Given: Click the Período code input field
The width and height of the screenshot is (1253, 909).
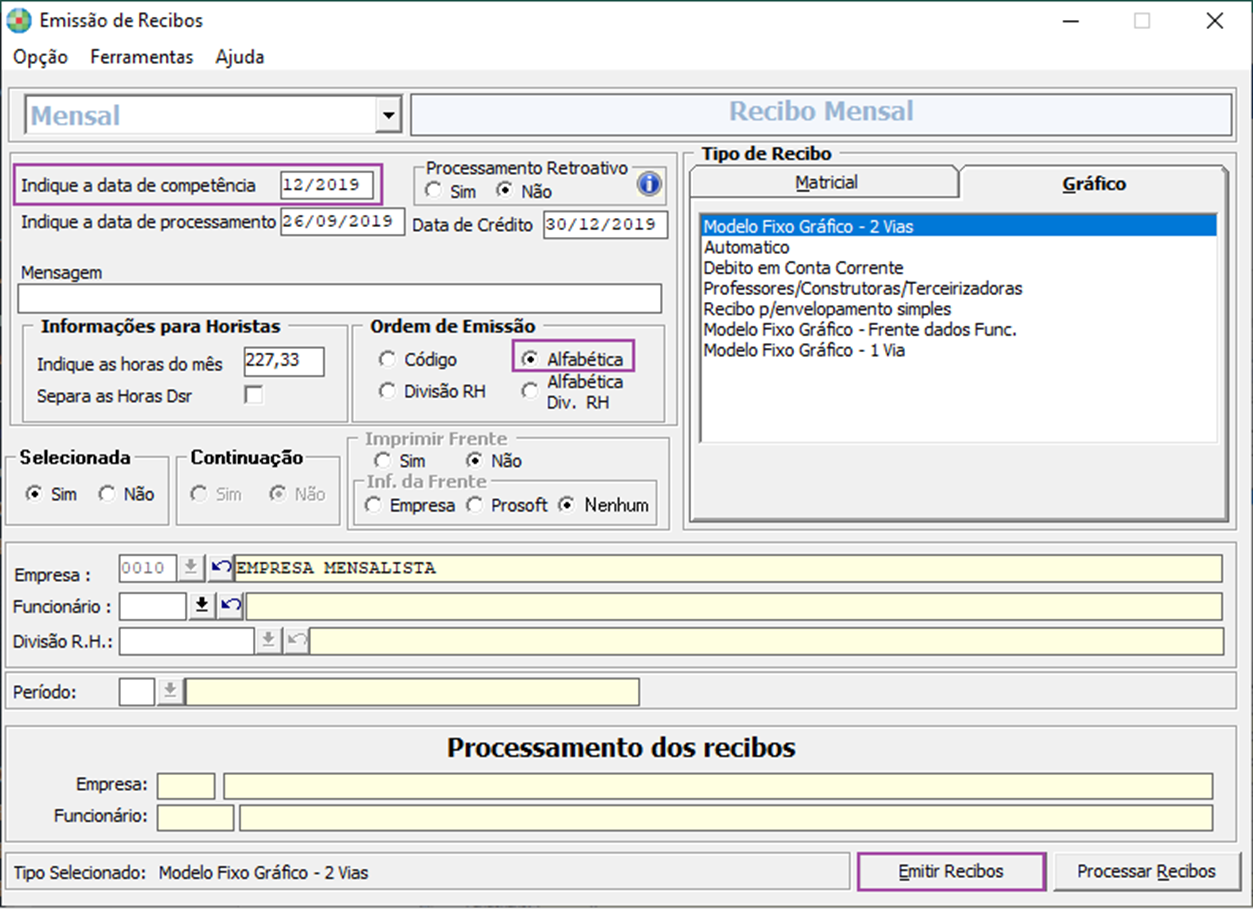Looking at the screenshot, I should pyautogui.click(x=137, y=691).
